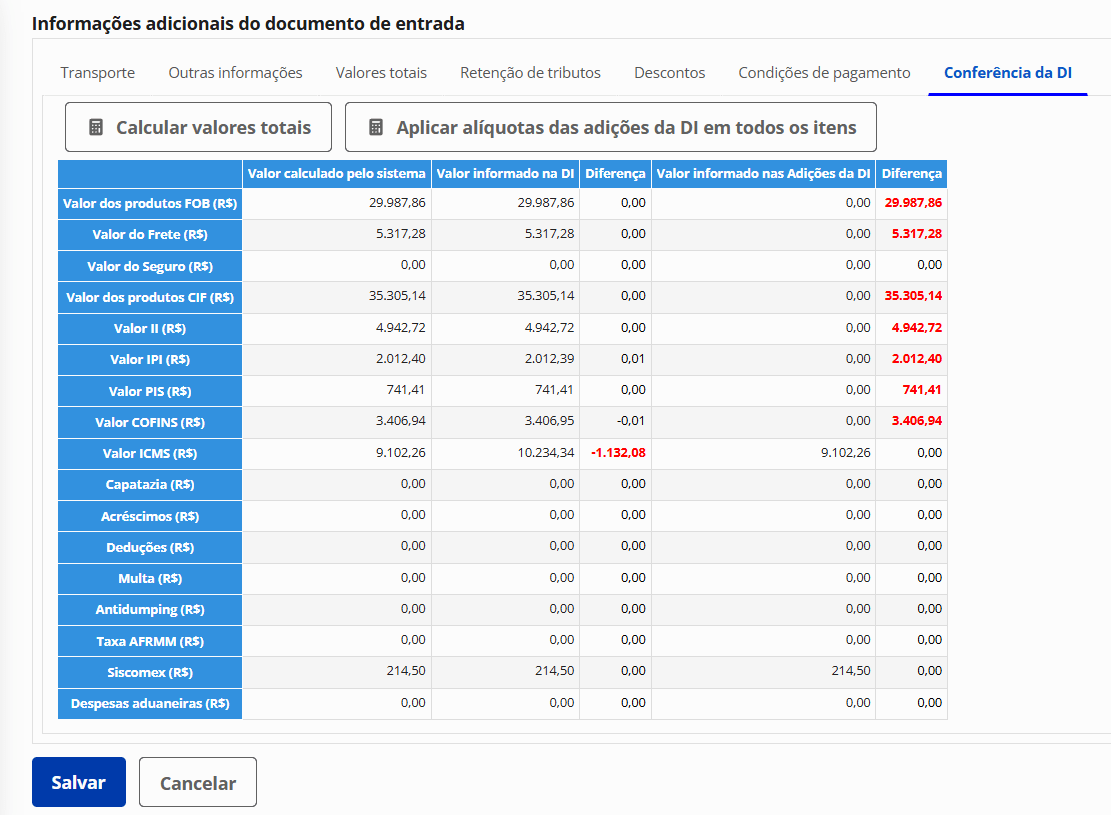Switch to Condições de pagamento tab

pos(824,73)
